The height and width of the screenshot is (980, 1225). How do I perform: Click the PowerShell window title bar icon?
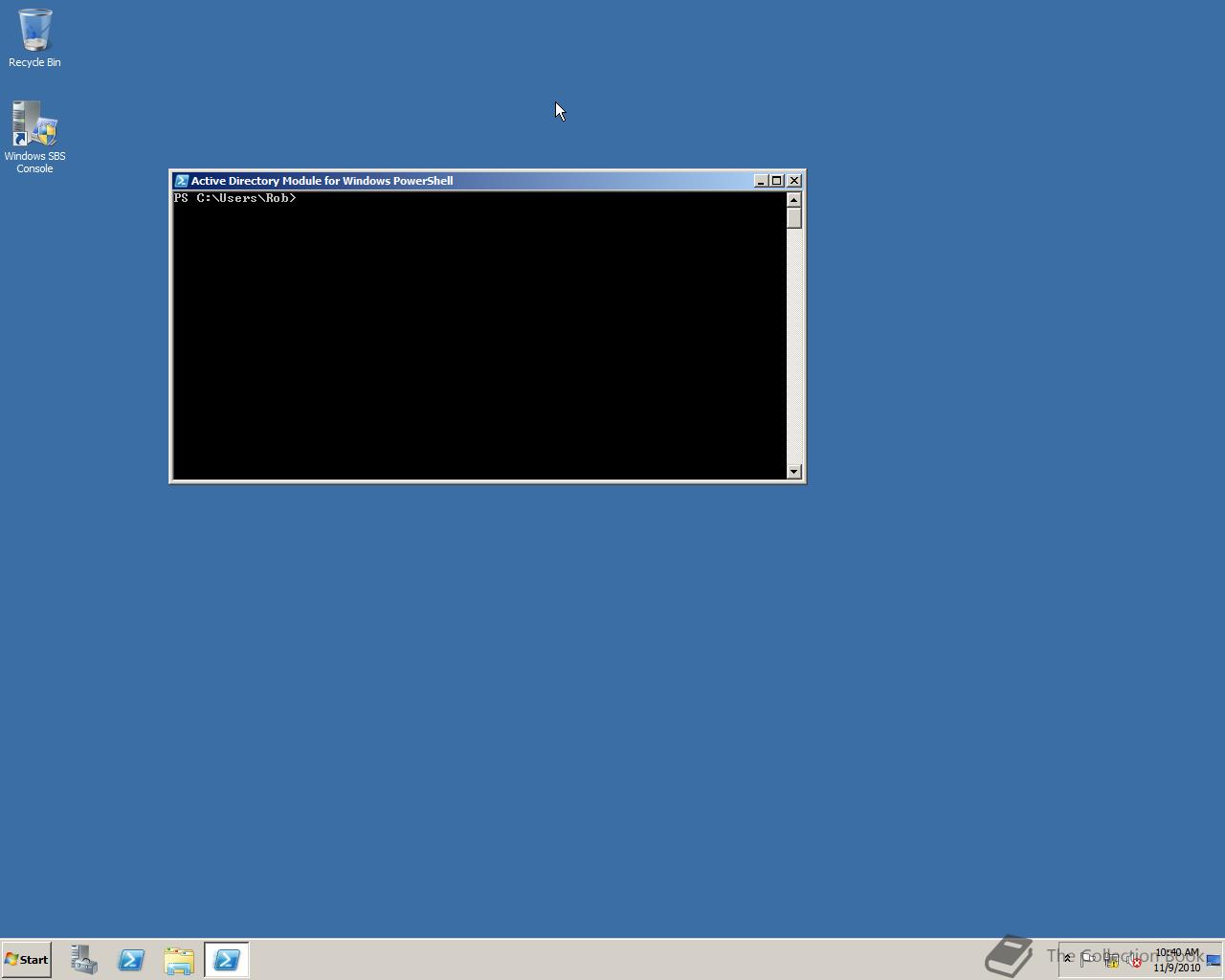coord(181,180)
